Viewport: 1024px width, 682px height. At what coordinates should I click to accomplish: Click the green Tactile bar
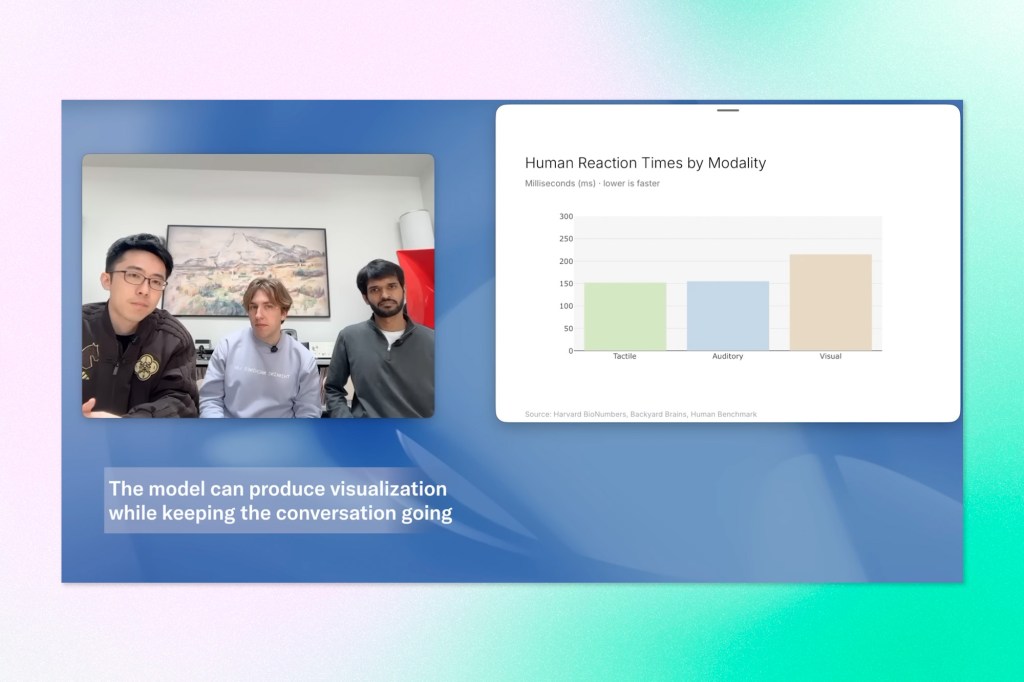tap(625, 316)
